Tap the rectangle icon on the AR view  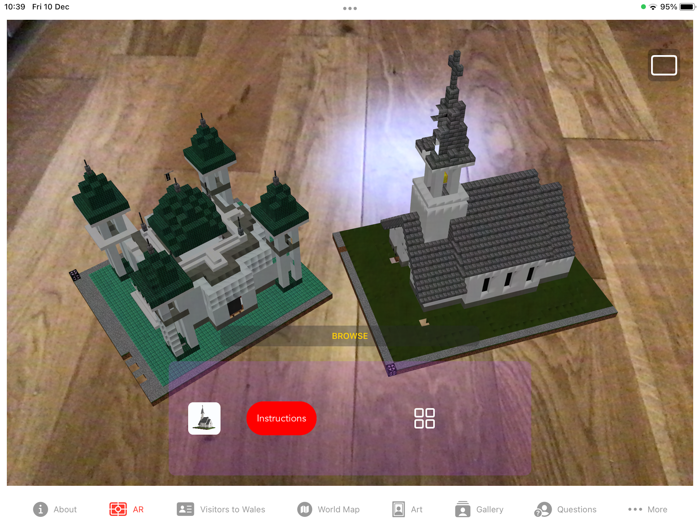pos(664,66)
